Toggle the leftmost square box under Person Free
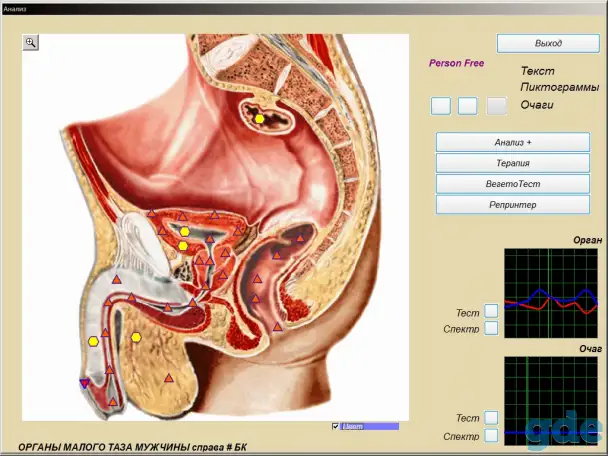 coord(441,106)
